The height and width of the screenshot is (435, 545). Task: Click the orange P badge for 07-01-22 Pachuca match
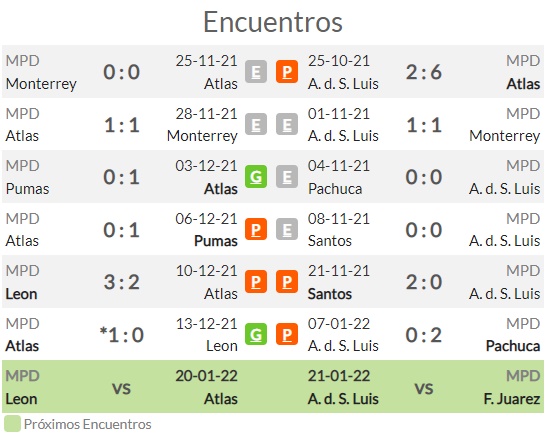click(x=287, y=334)
